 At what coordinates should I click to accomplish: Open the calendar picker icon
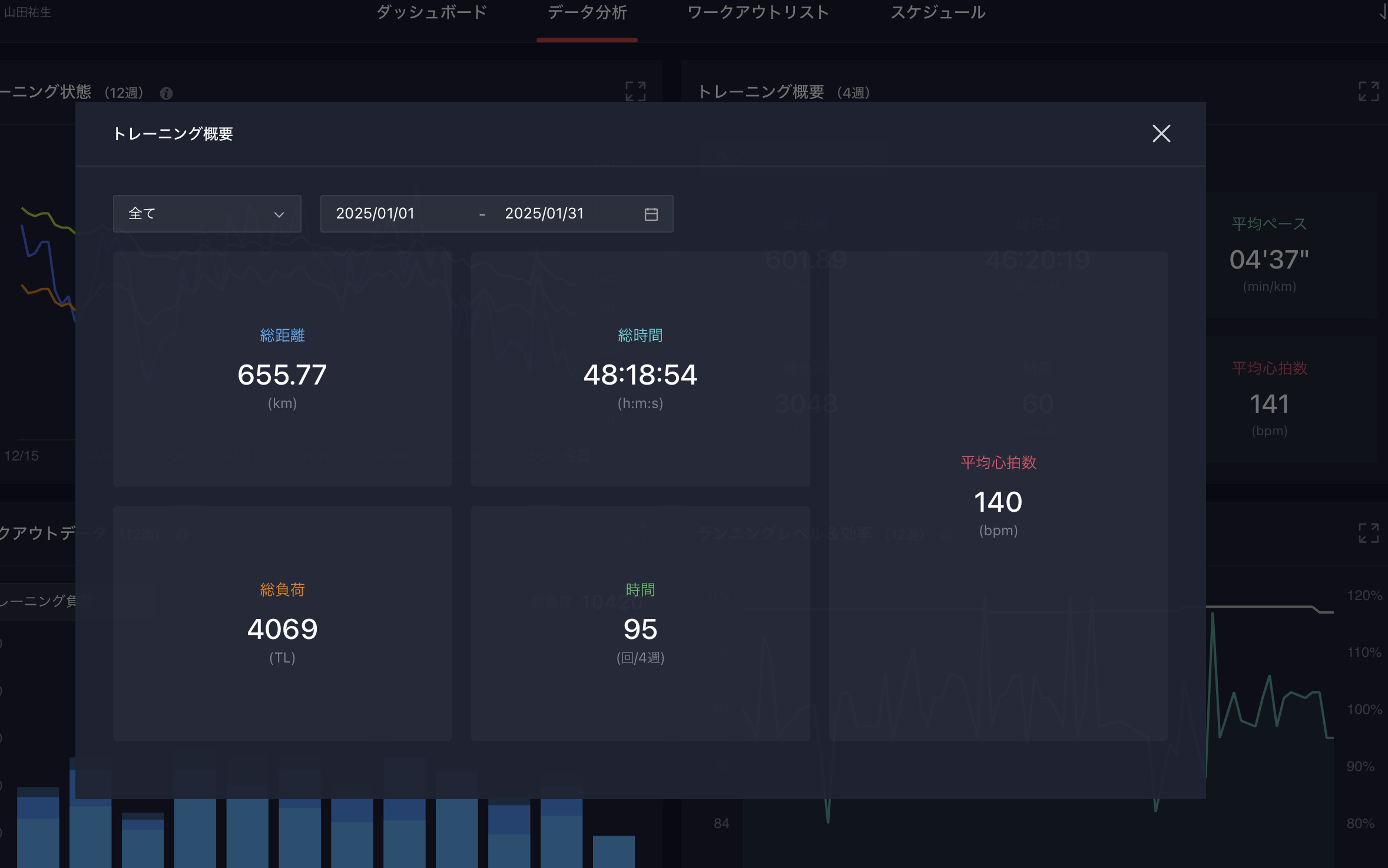[651, 214]
